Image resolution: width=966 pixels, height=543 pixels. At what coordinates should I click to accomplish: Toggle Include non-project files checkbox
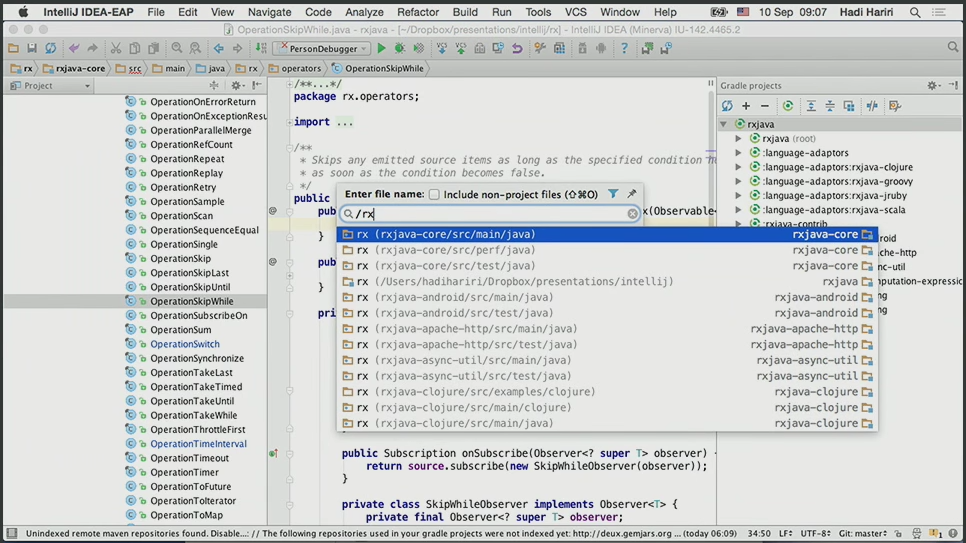point(434,194)
